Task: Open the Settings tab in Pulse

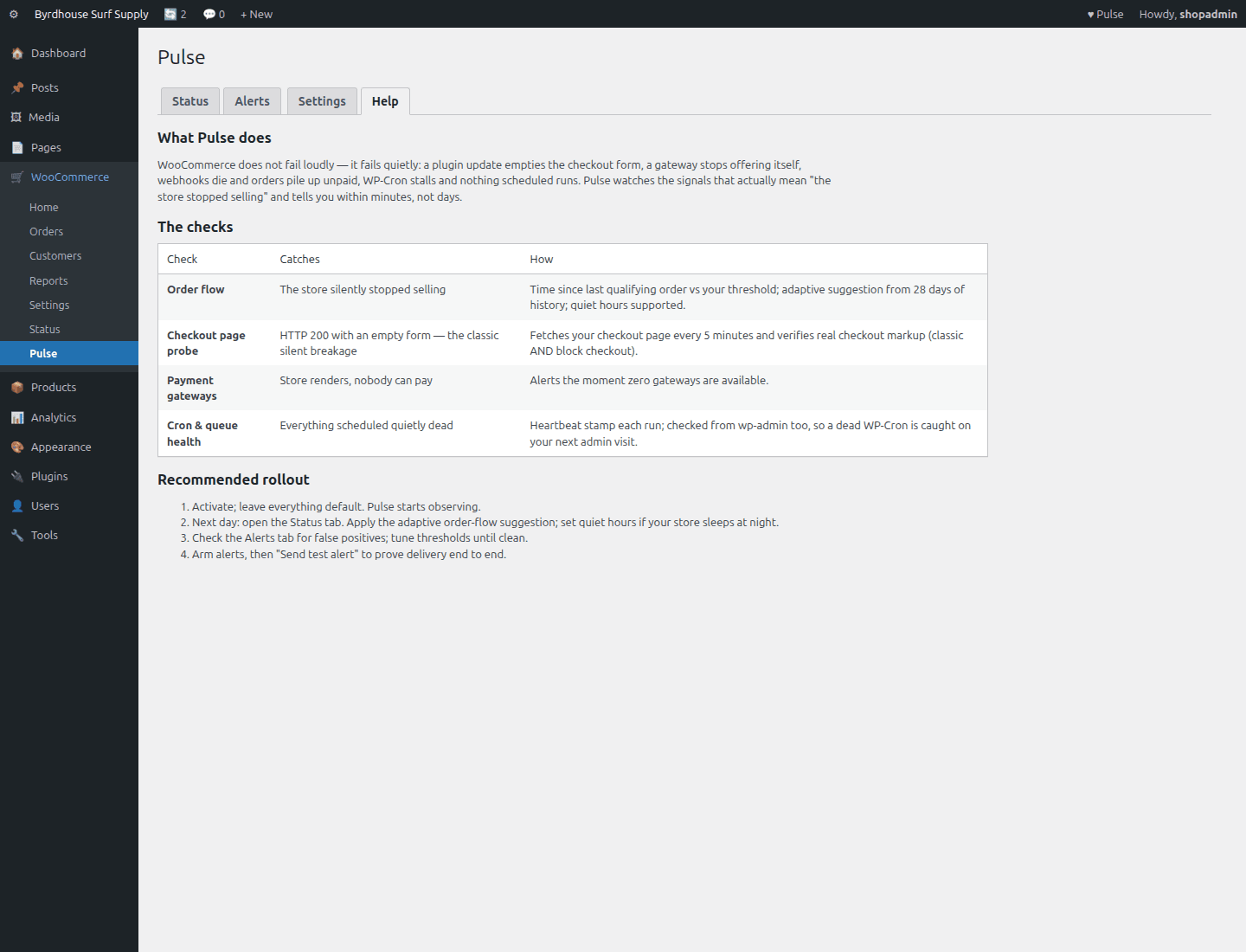Action: pos(322,101)
